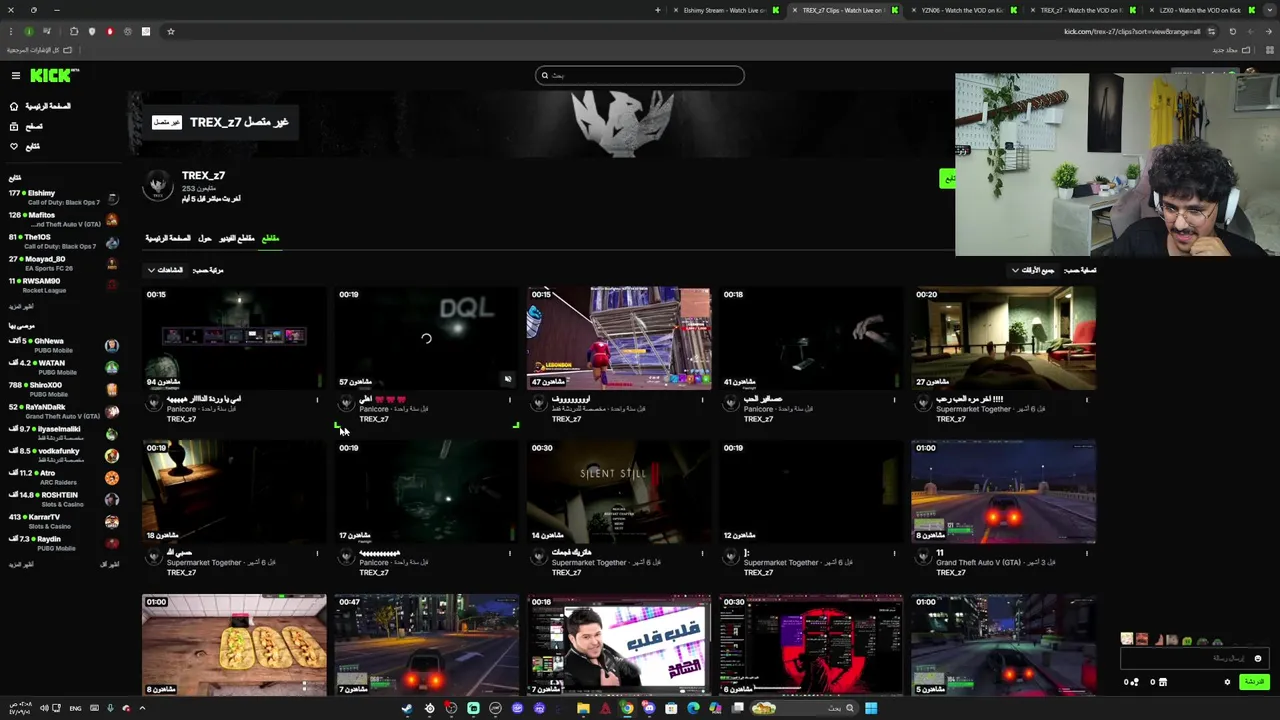Open Elshimy channel in sidebar
Image resolution: width=1280 pixels, height=720 pixels.
coord(63,197)
